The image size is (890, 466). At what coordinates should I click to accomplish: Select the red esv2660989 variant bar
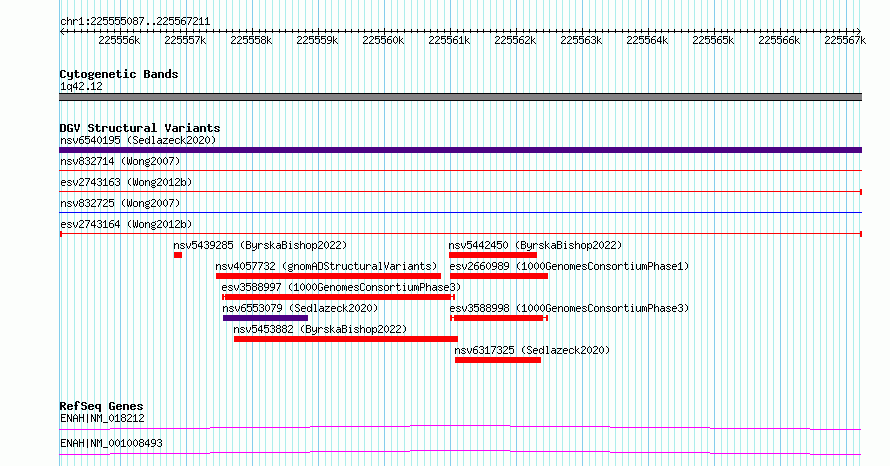tap(499, 276)
